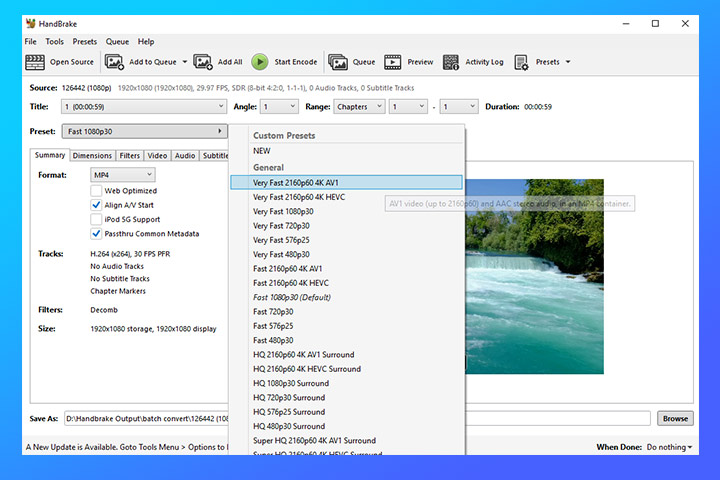Open the Tools menu

tap(54, 42)
